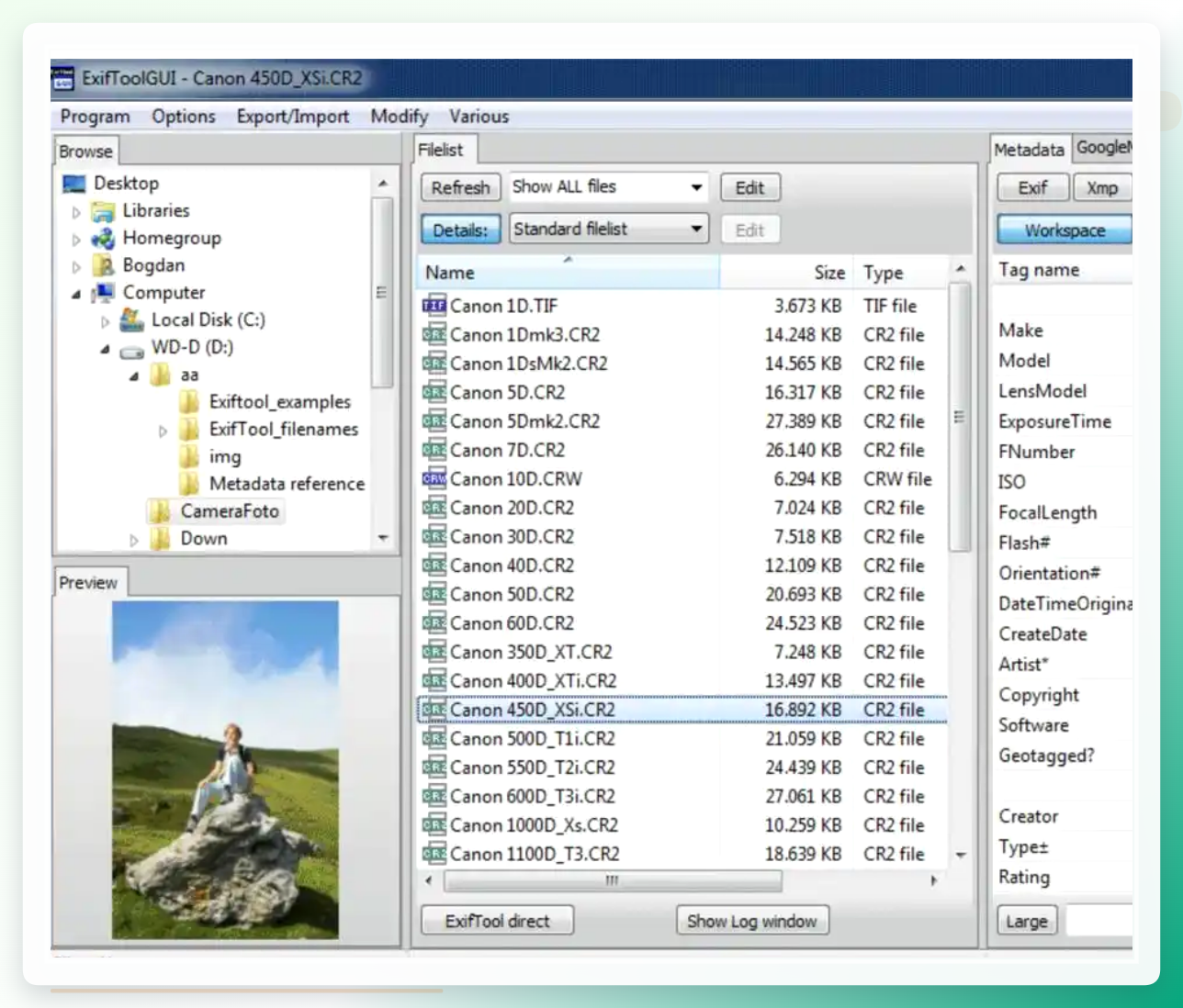
Task: Click the Large button under metadata
Action: (x=1027, y=921)
